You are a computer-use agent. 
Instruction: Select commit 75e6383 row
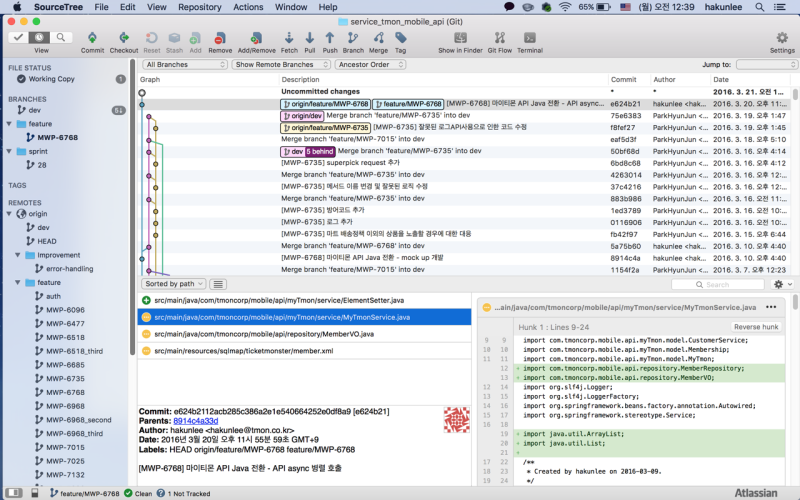pos(464,116)
